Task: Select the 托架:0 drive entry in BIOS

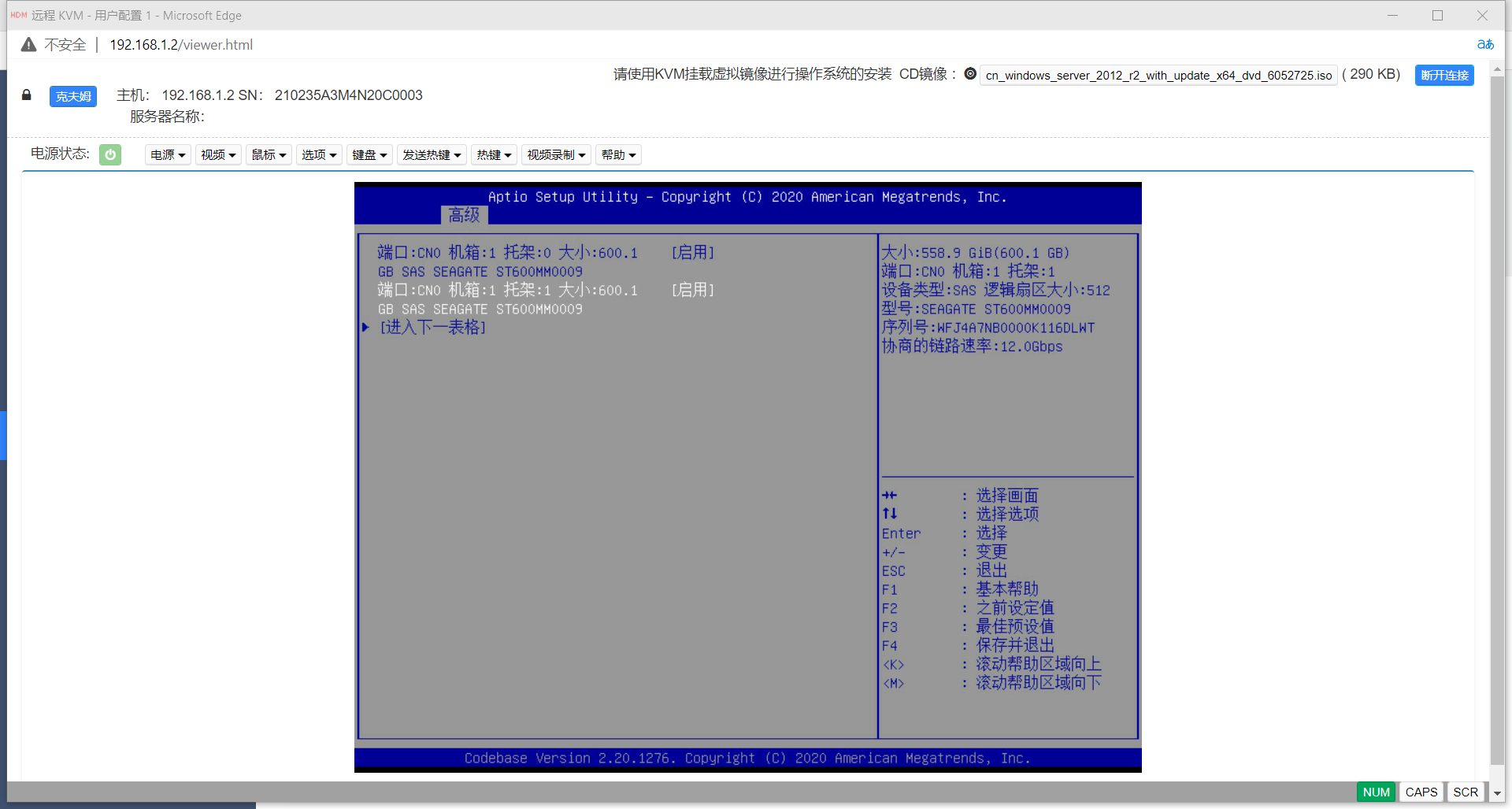Action: 546,262
